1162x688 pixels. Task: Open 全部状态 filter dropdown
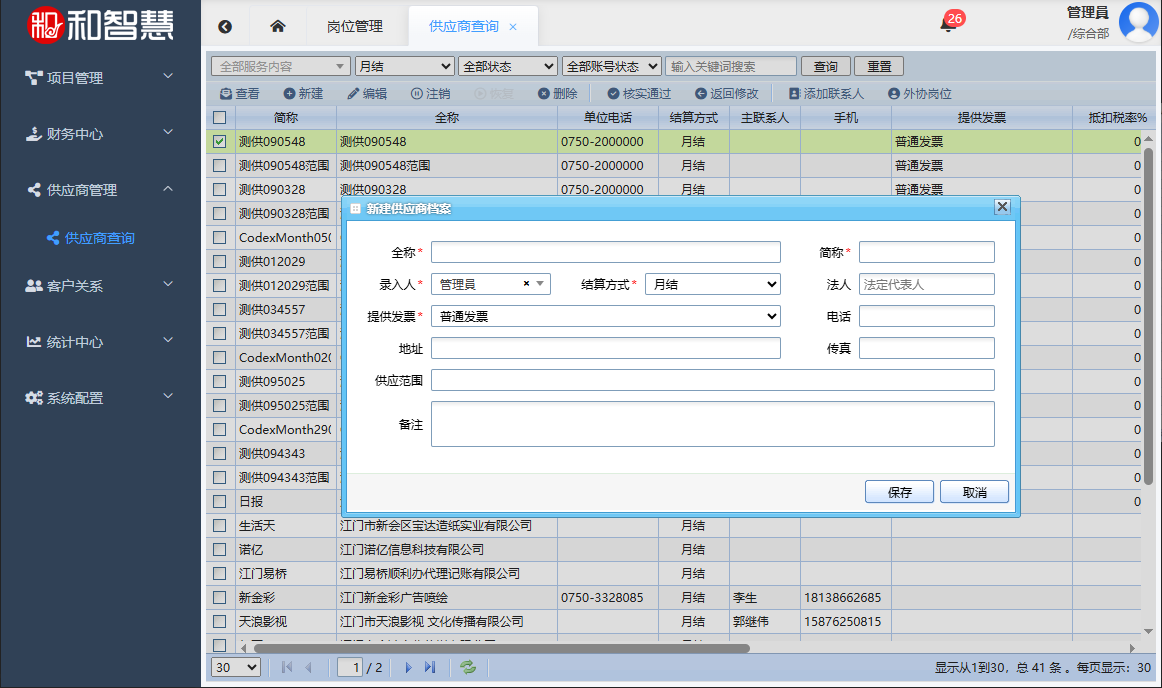tap(508, 66)
